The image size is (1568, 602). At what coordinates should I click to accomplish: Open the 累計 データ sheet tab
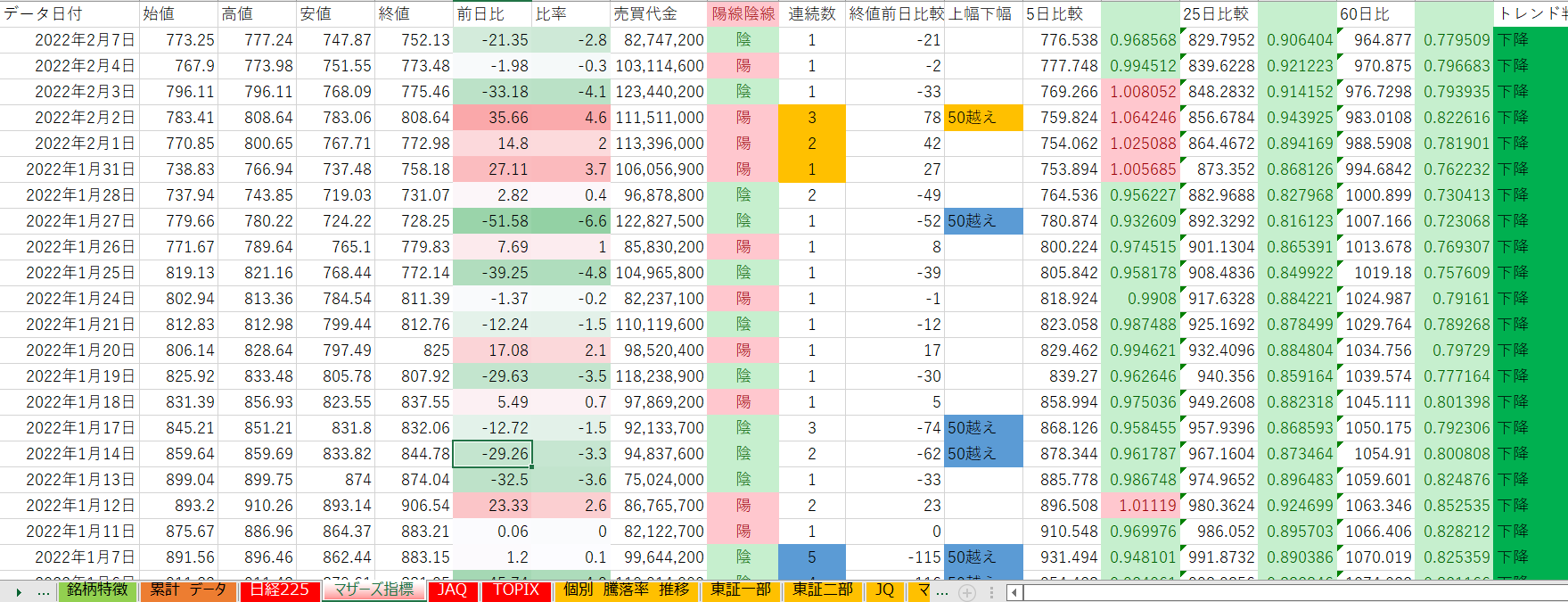point(188,590)
